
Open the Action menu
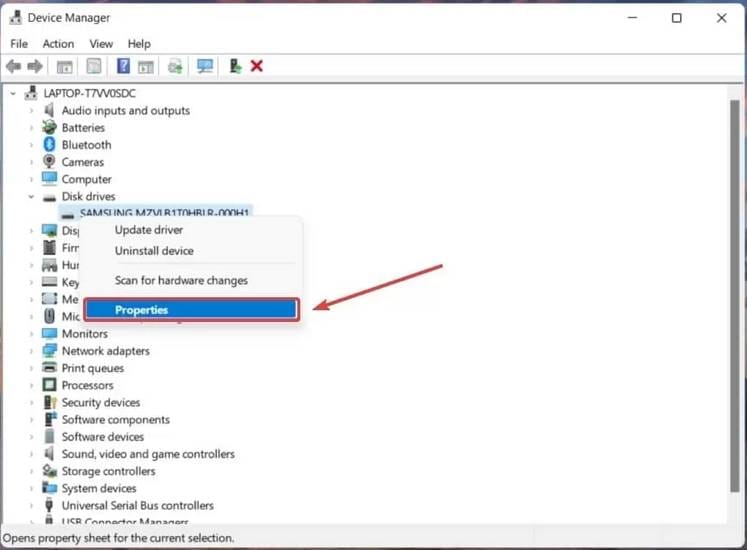click(x=58, y=44)
